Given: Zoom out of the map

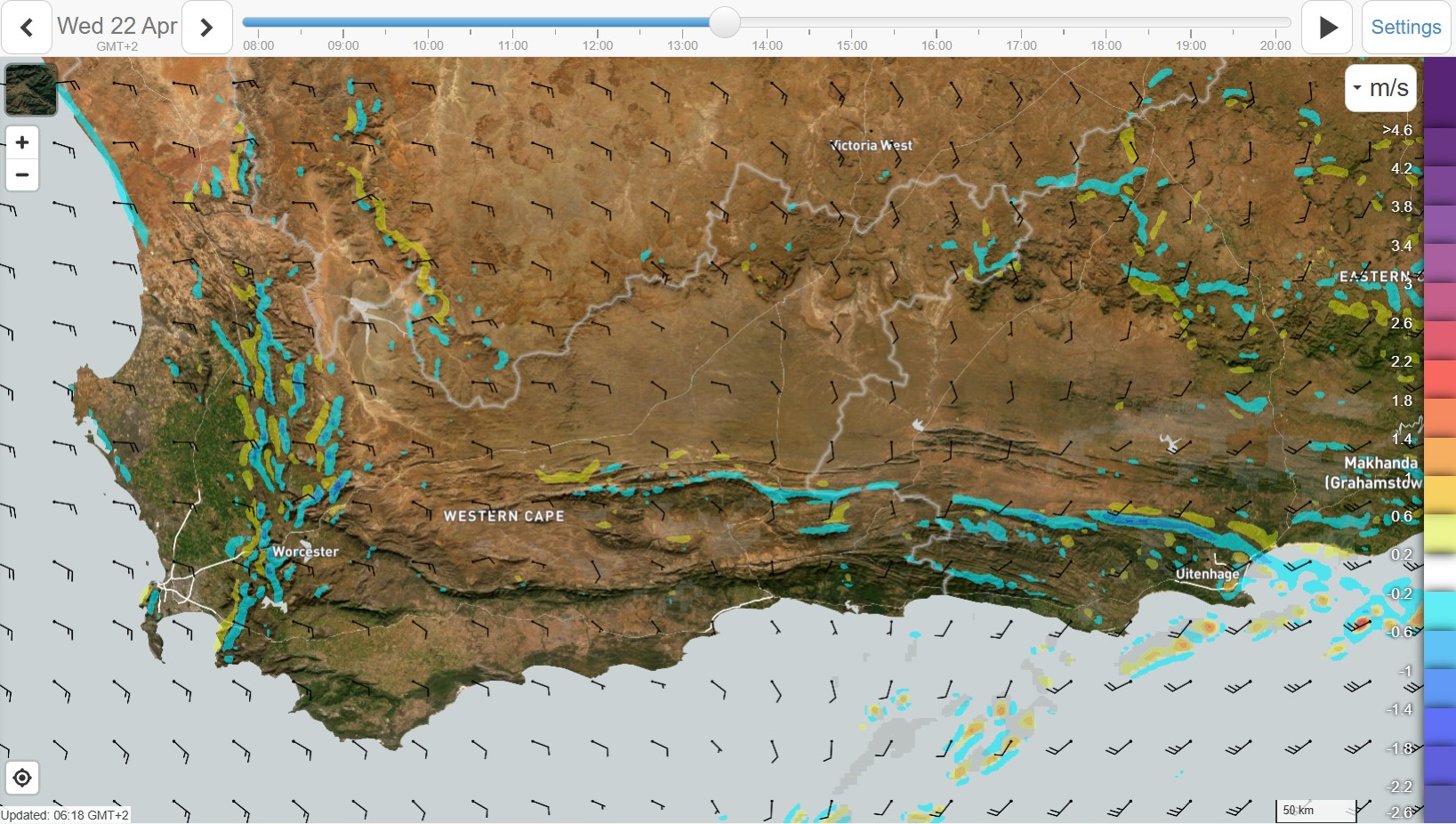Looking at the screenshot, I should pyautogui.click(x=22, y=175).
